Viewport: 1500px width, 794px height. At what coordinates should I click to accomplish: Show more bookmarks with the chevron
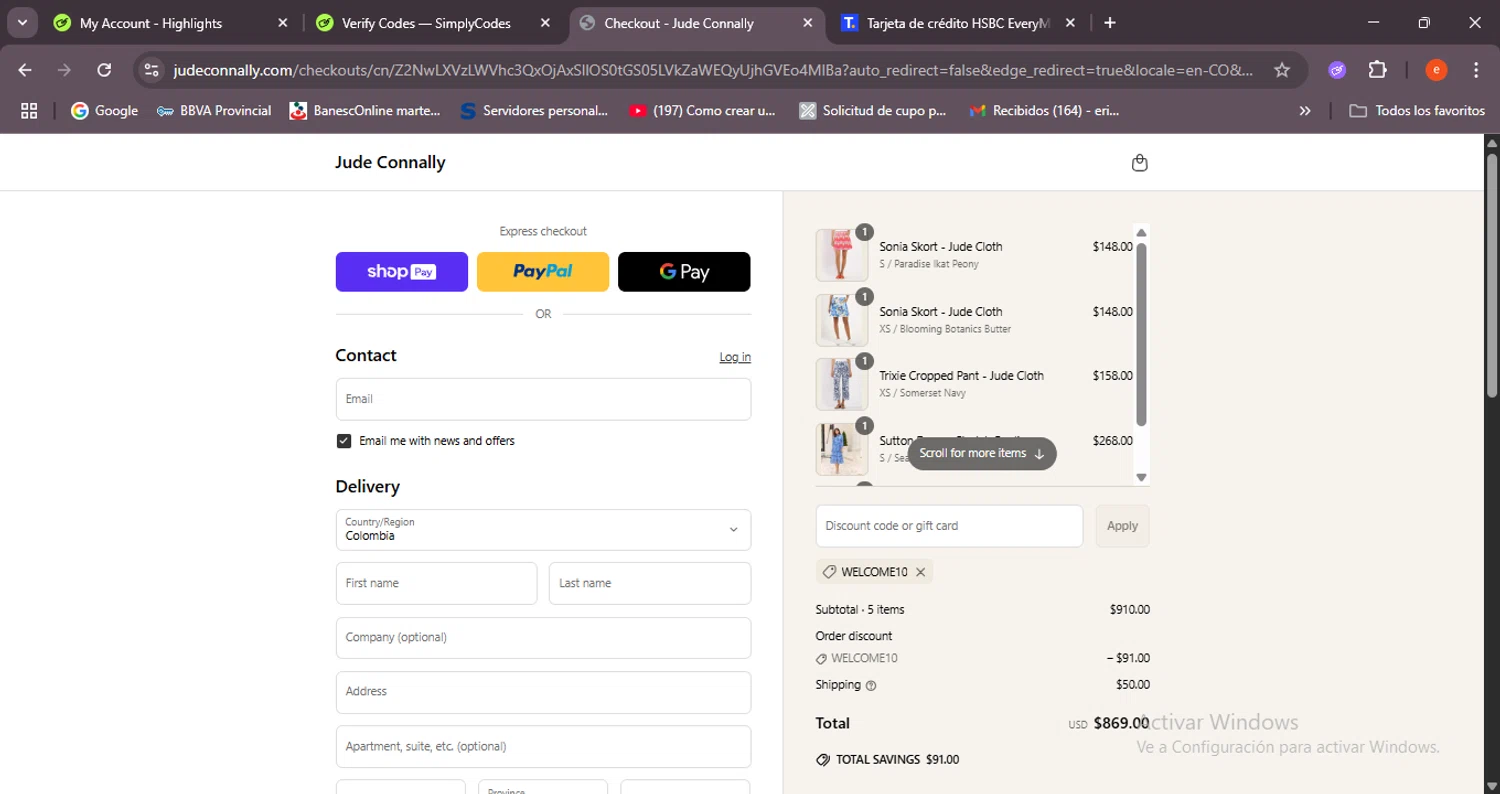coord(1304,111)
